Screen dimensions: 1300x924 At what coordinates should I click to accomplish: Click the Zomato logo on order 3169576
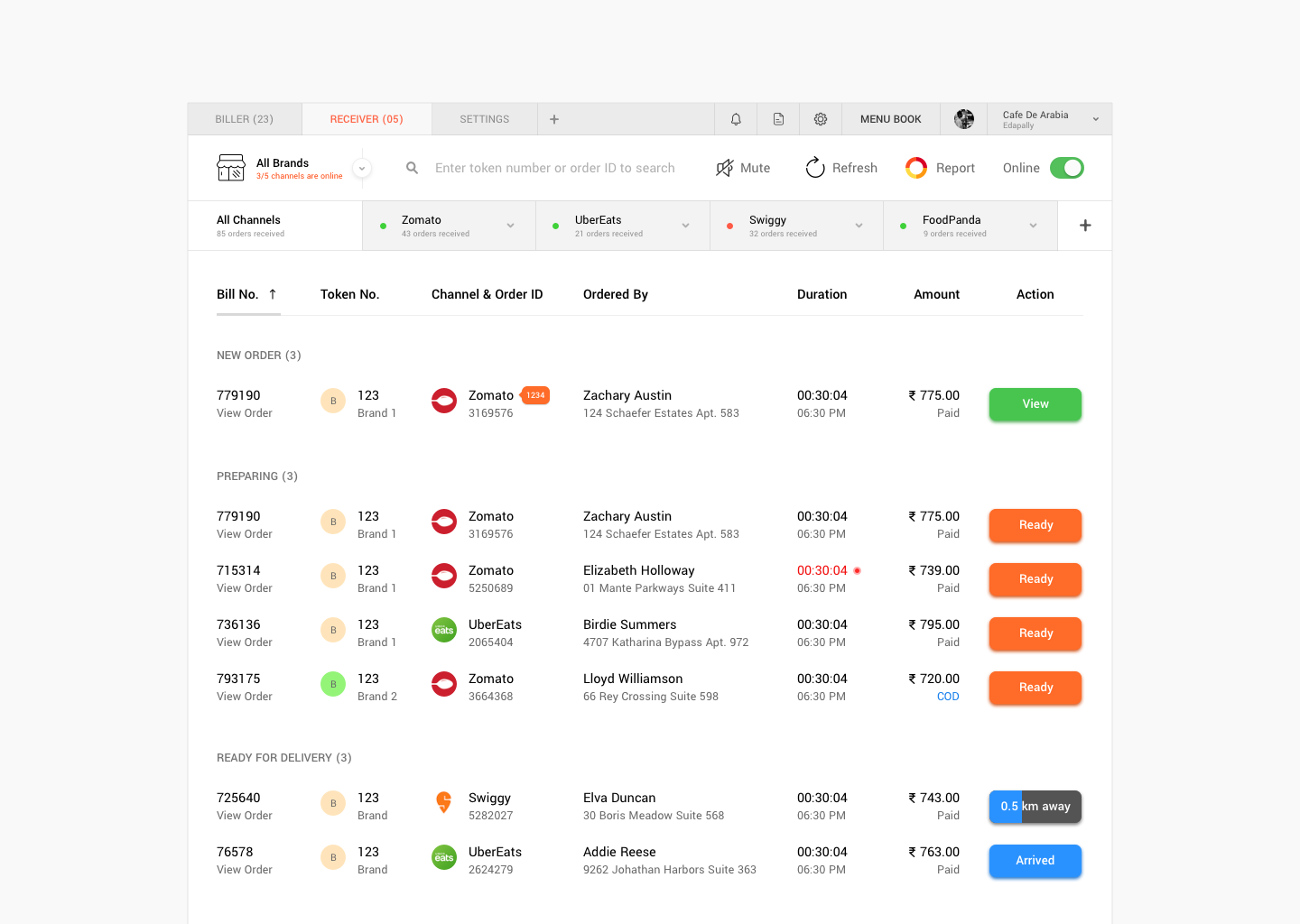pyautogui.click(x=444, y=401)
